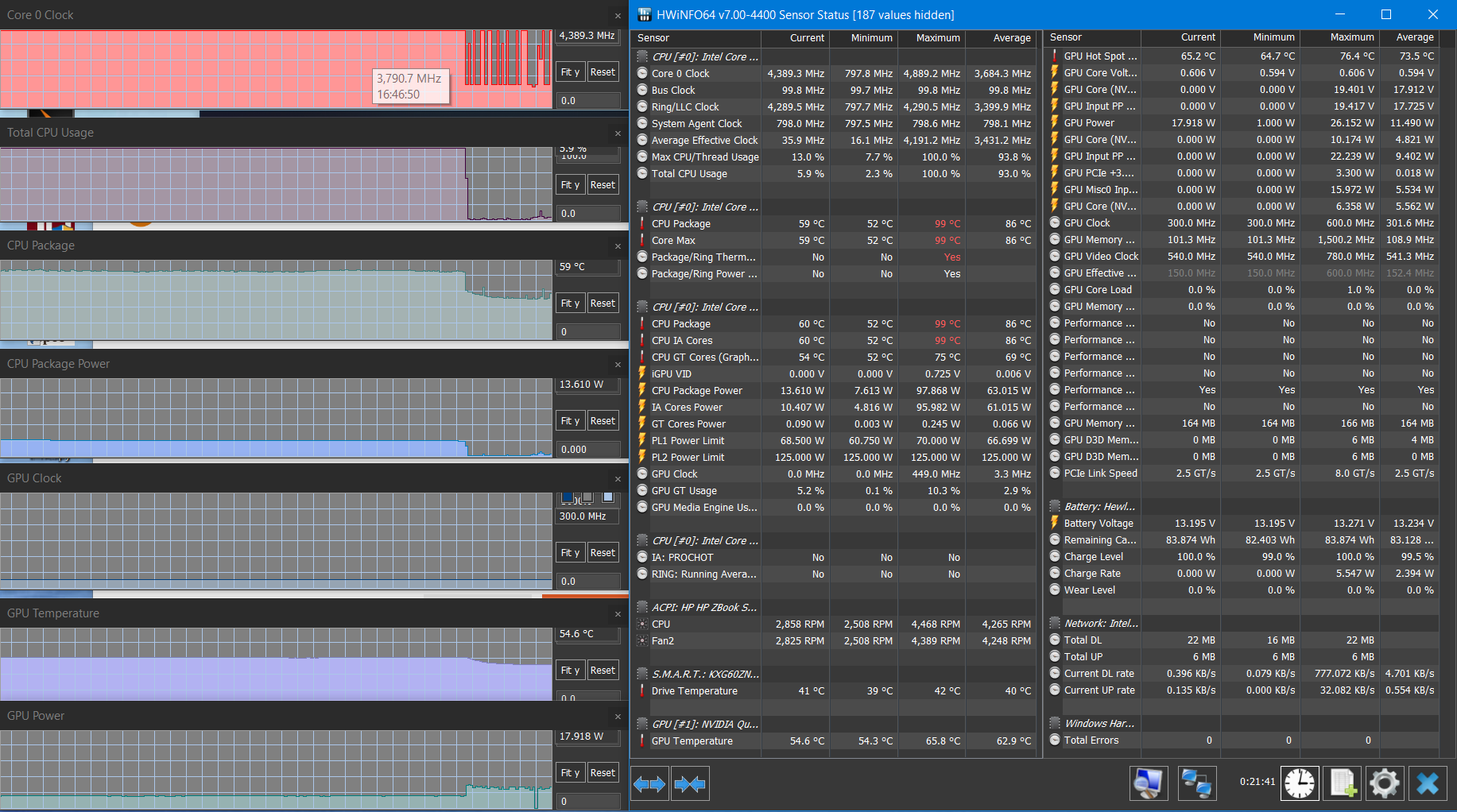Click the 300.0 MHz field in GPU Clock graph
The width and height of the screenshot is (1457, 812).
[x=587, y=516]
